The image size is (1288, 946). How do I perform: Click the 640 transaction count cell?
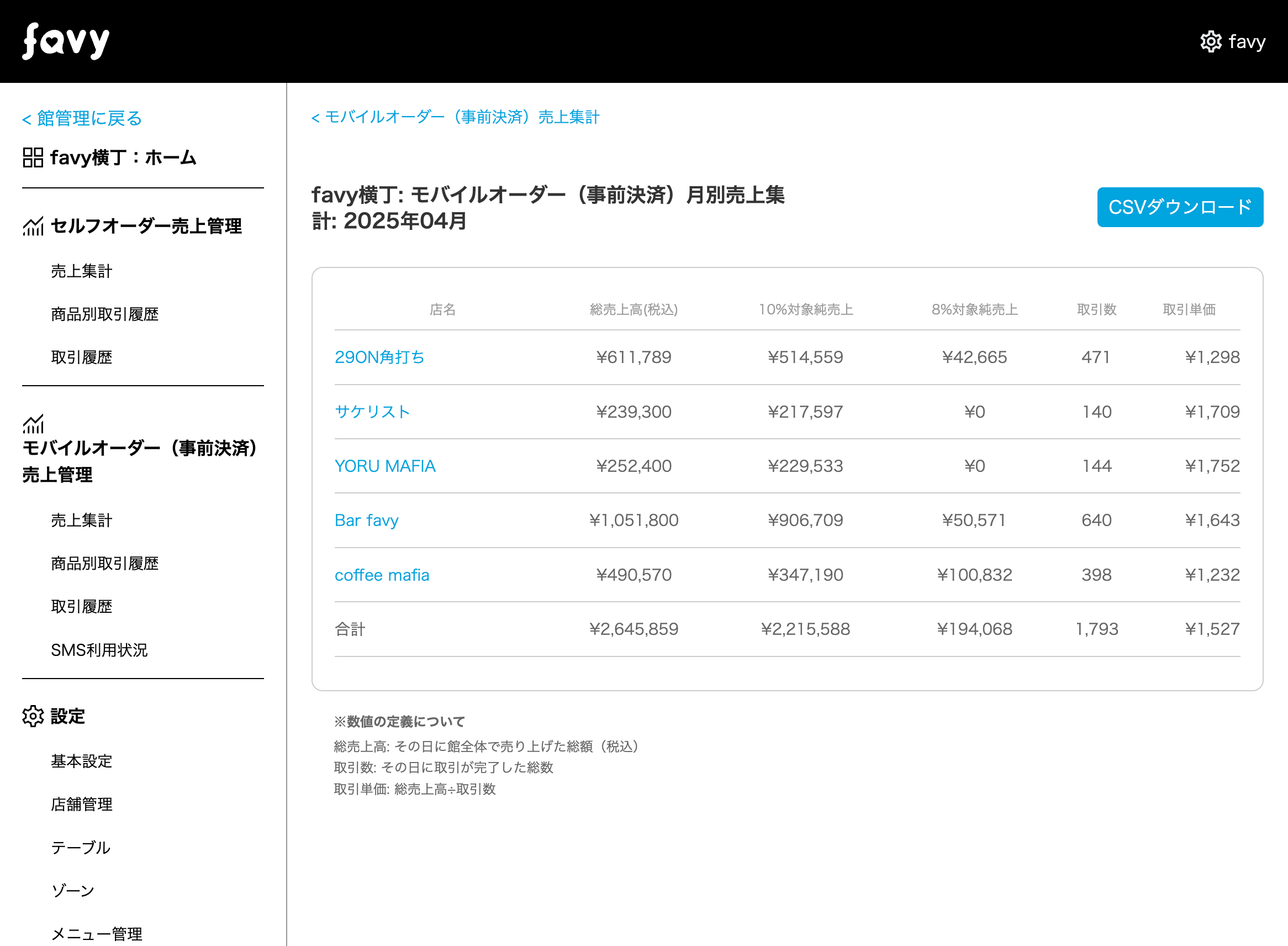click(1096, 520)
